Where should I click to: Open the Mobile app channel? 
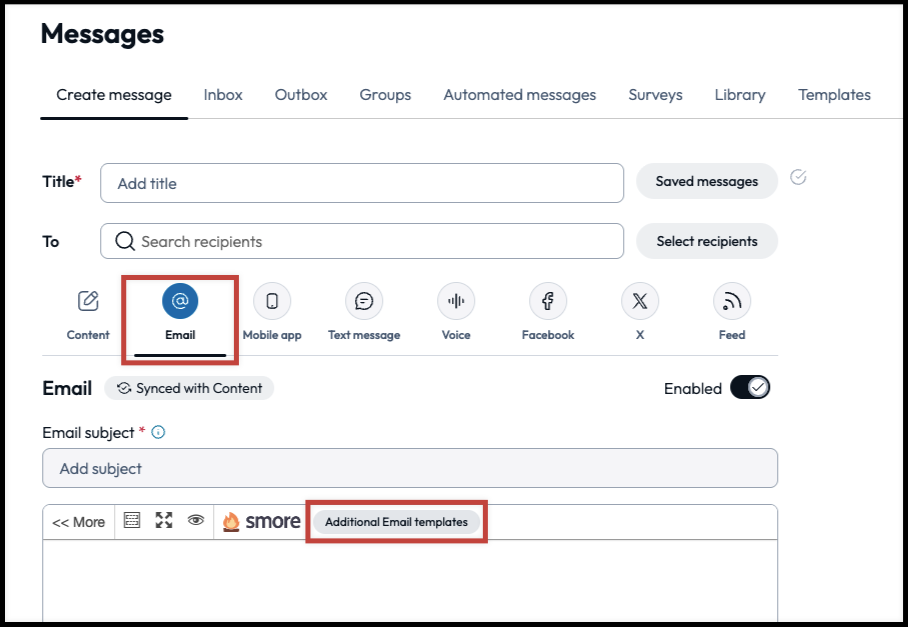(x=271, y=300)
